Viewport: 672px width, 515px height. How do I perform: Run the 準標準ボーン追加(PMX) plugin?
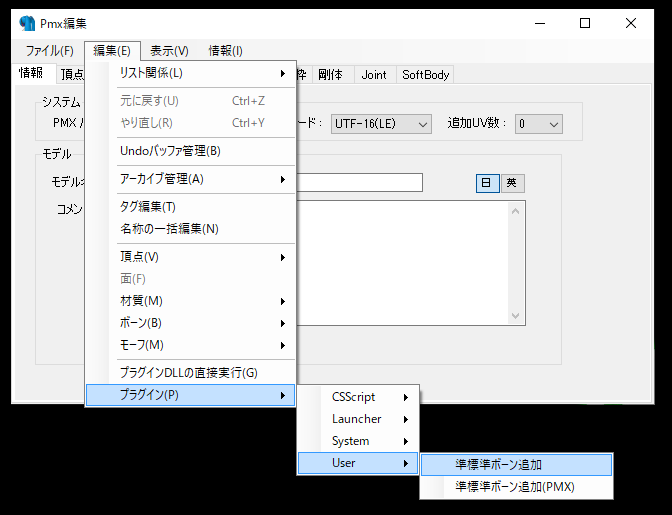(516, 487)
